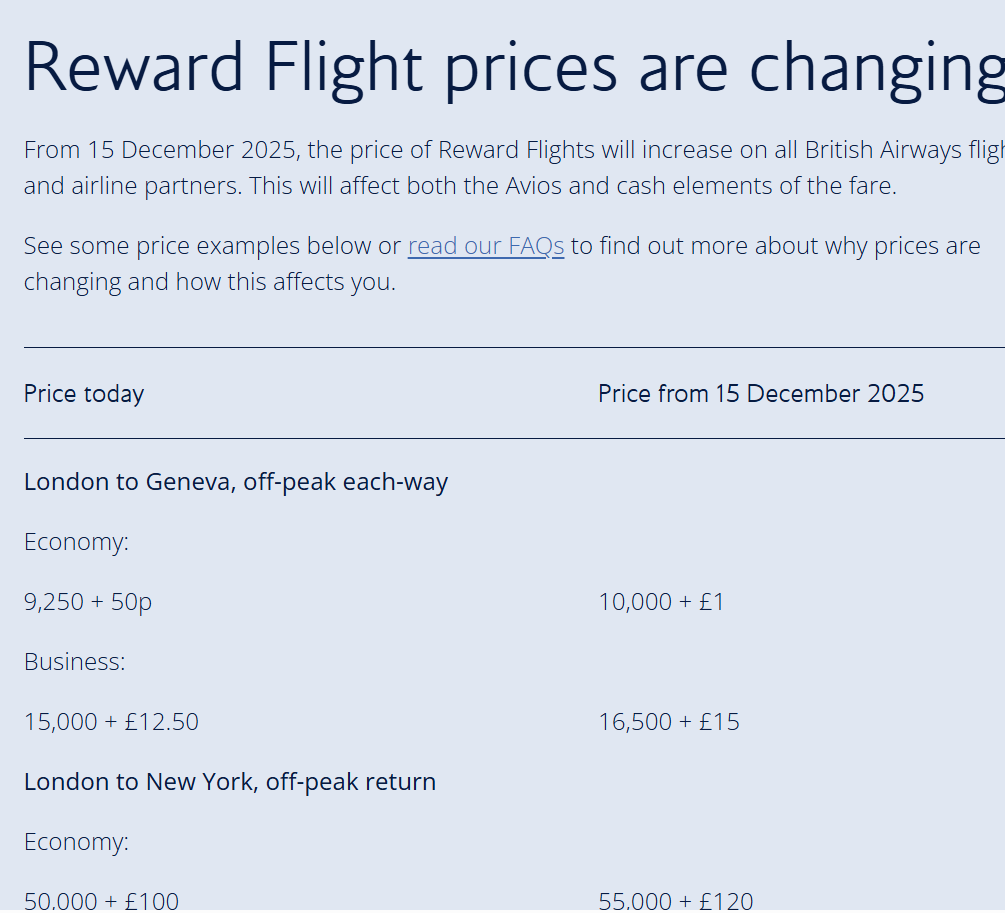Click the "Economy:" label under London to Geneva
This screenshot has width=1005, height=913.
(76, 542)
